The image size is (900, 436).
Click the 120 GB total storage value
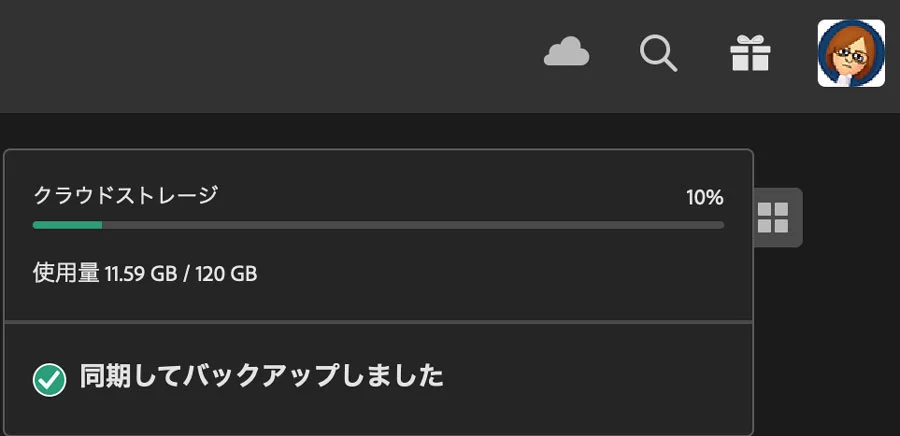[x=232, y=272]
